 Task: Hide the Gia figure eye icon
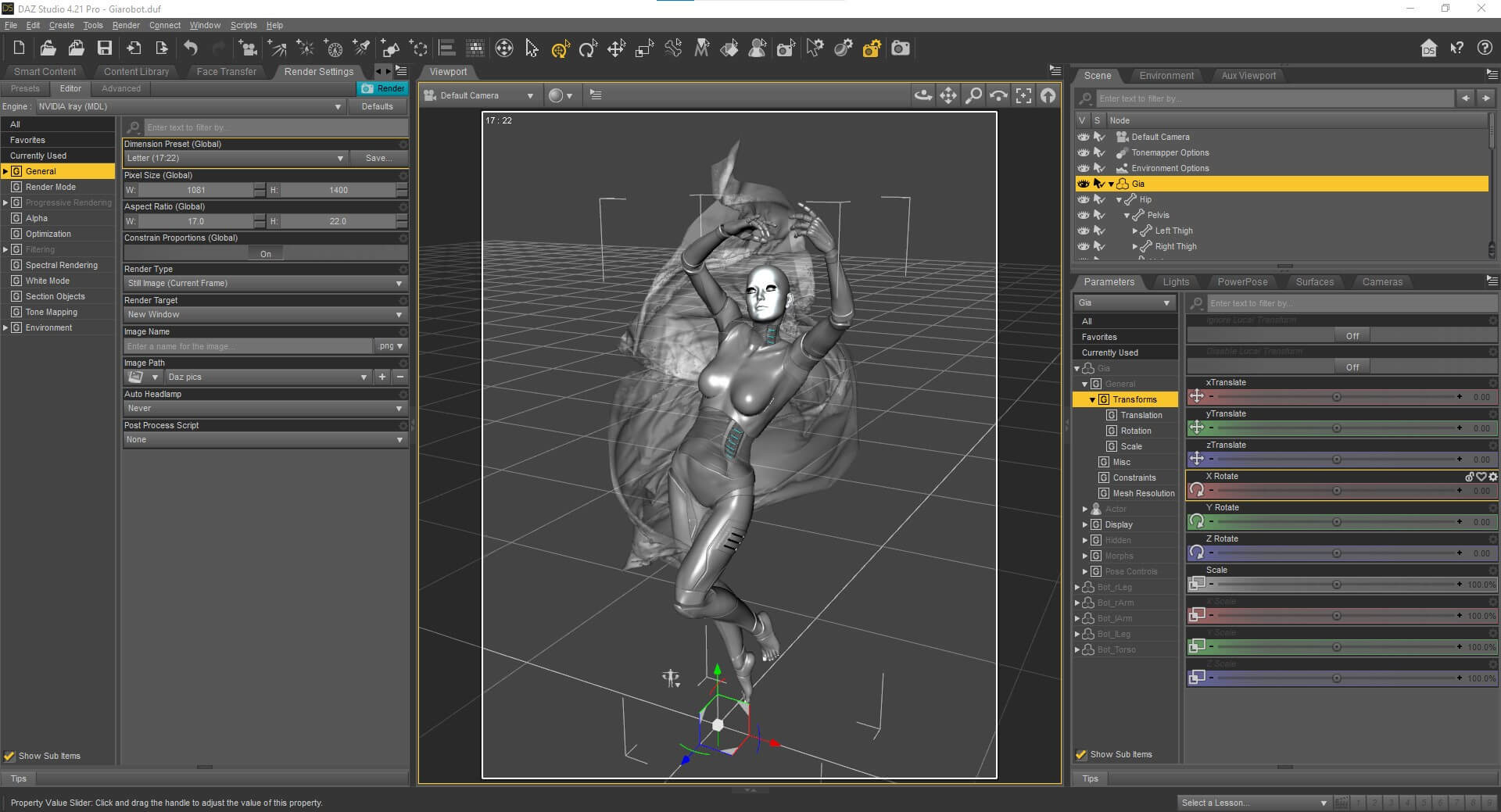[1084, 184]
